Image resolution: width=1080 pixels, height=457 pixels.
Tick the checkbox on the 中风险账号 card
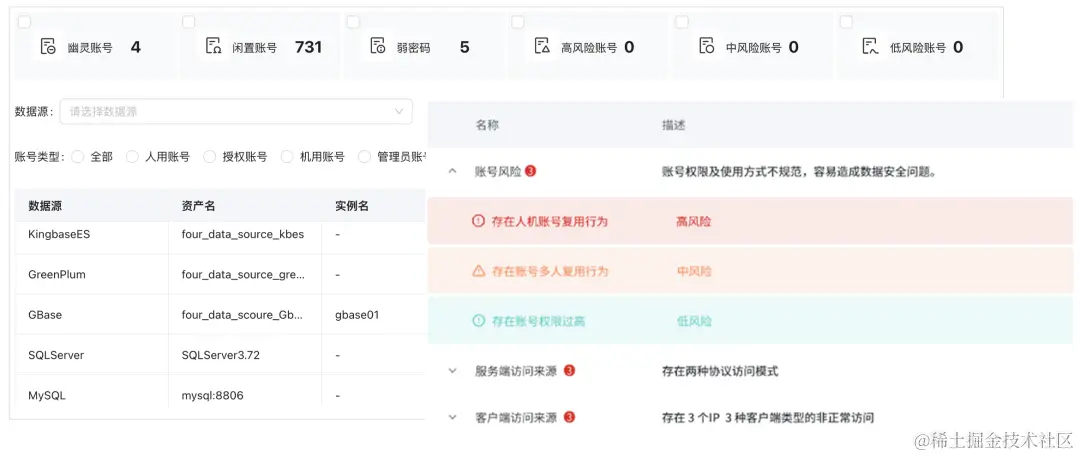[682, 22]
